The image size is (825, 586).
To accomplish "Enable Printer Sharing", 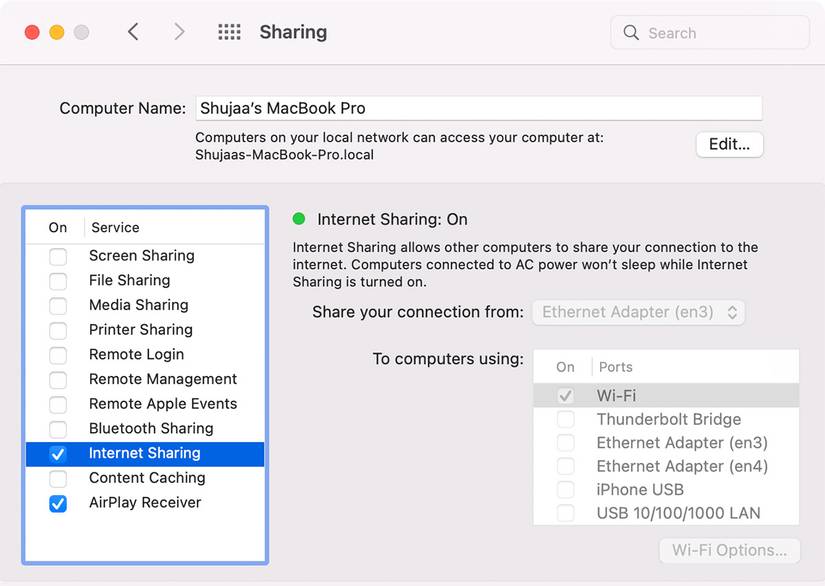I will tap(57, 330).
